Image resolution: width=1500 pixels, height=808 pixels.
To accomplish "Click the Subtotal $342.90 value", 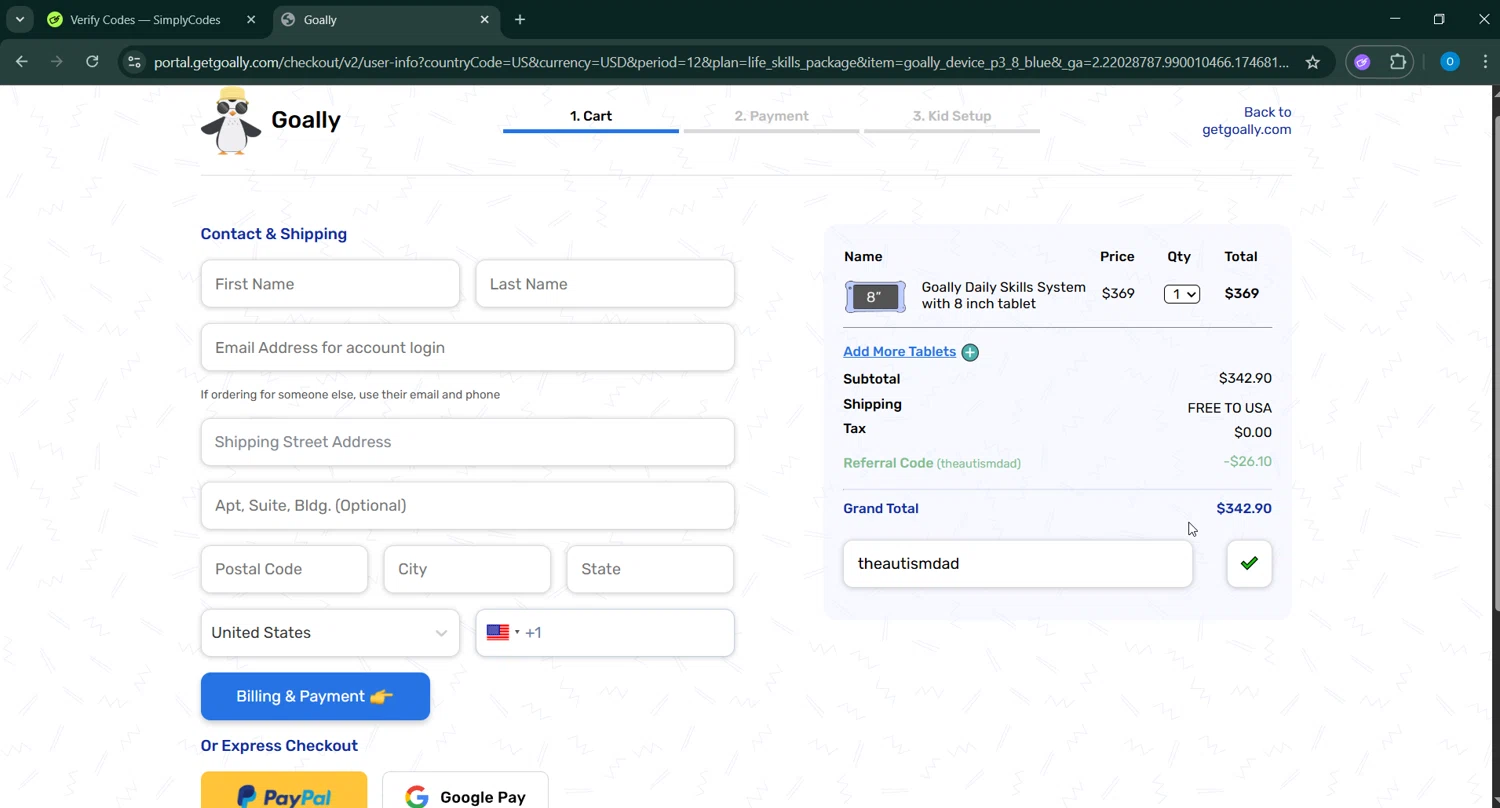I will coord(1245,379).
